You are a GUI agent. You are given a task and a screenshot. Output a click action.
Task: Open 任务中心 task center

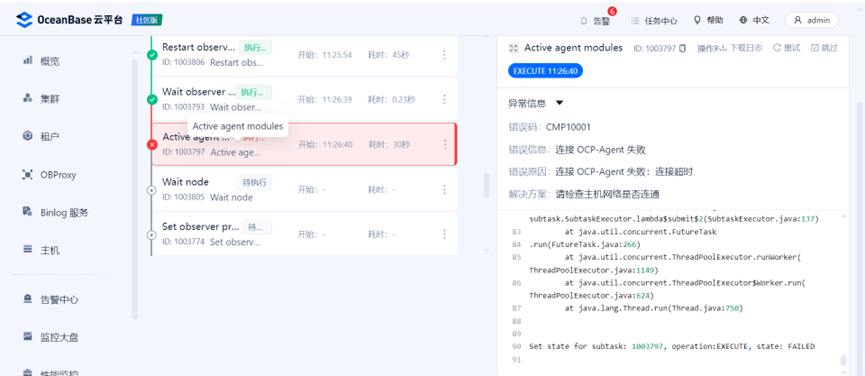click(x=654, y=20)
